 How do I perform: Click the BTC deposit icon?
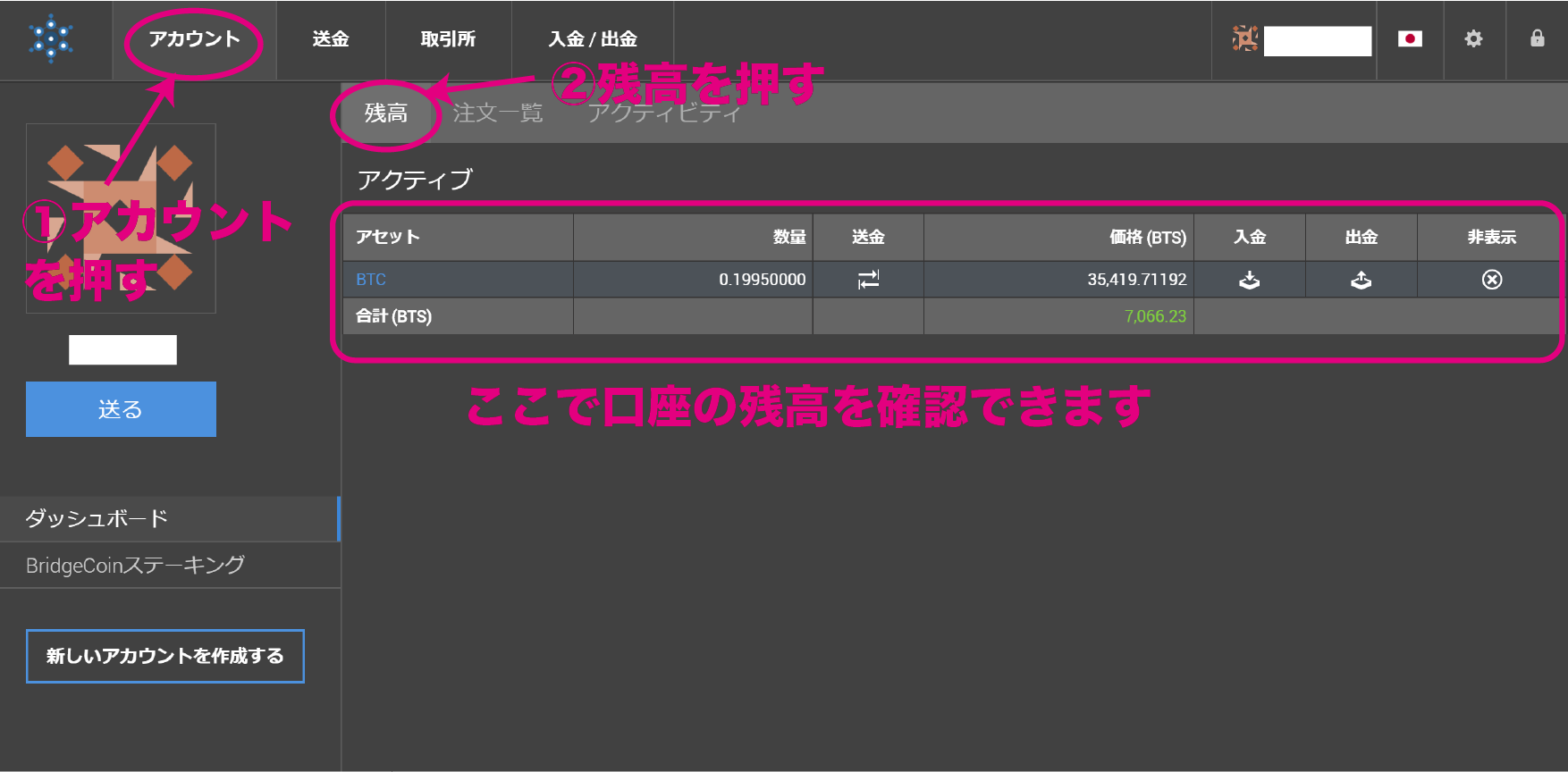(x=1249, y=281)
